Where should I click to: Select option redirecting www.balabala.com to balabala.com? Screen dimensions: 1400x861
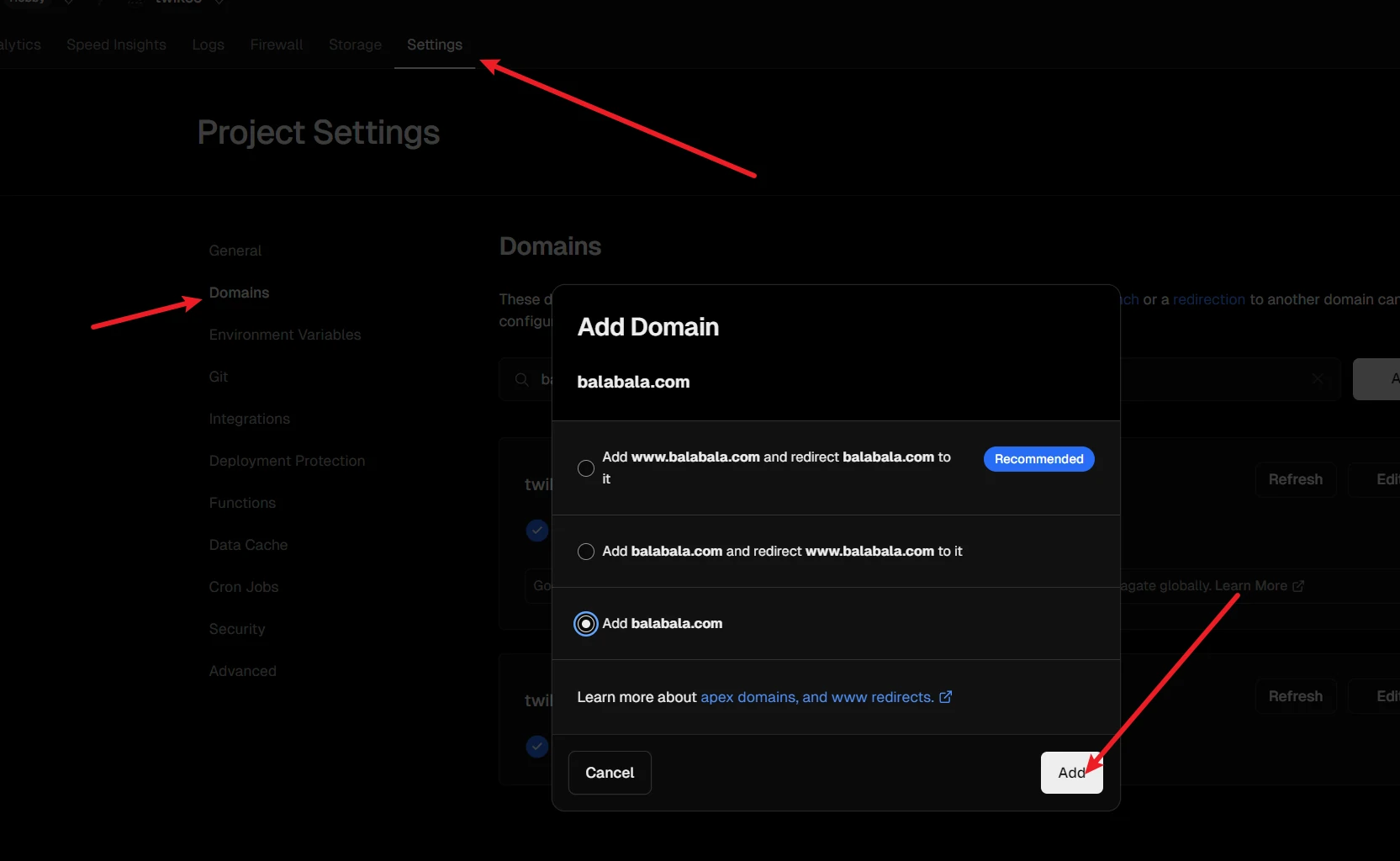pos(586,552)
